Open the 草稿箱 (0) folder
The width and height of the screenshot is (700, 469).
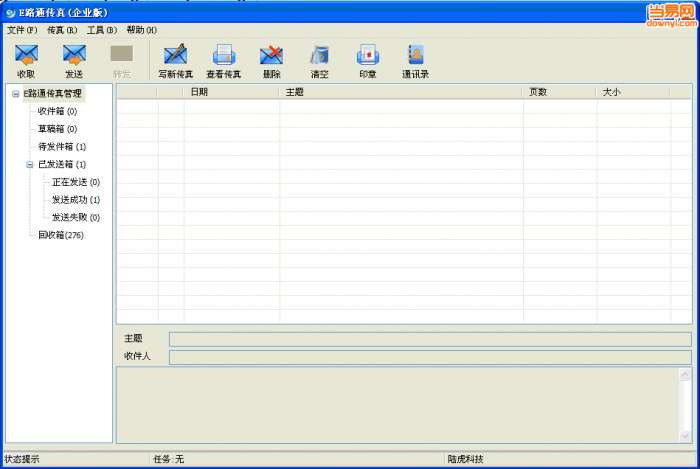(x=57, y=129)
